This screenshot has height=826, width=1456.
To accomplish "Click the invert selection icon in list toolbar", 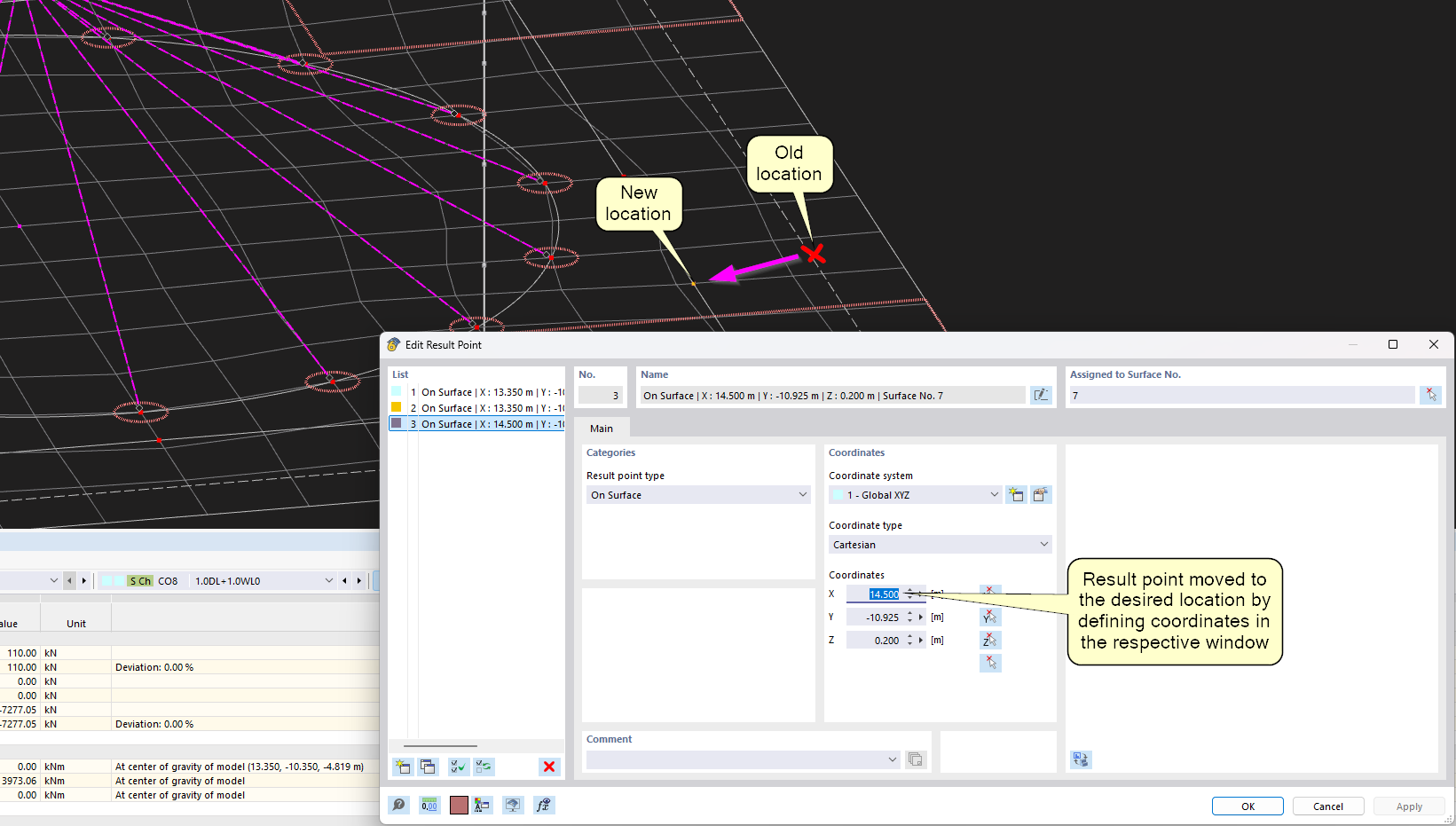I will 484,767.
